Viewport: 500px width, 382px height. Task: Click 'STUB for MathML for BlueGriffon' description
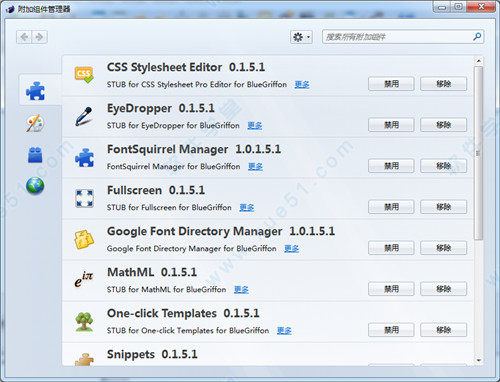click(x=166, y=290)
